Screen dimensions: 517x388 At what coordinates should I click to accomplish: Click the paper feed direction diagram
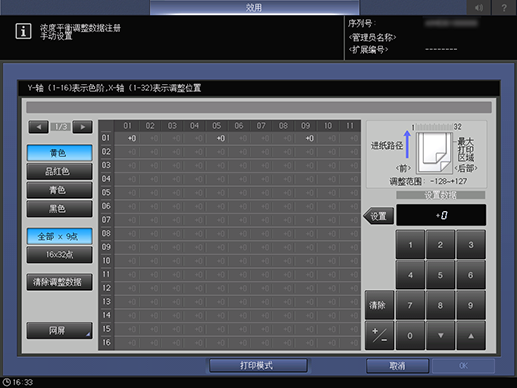(x=434, y=152)
